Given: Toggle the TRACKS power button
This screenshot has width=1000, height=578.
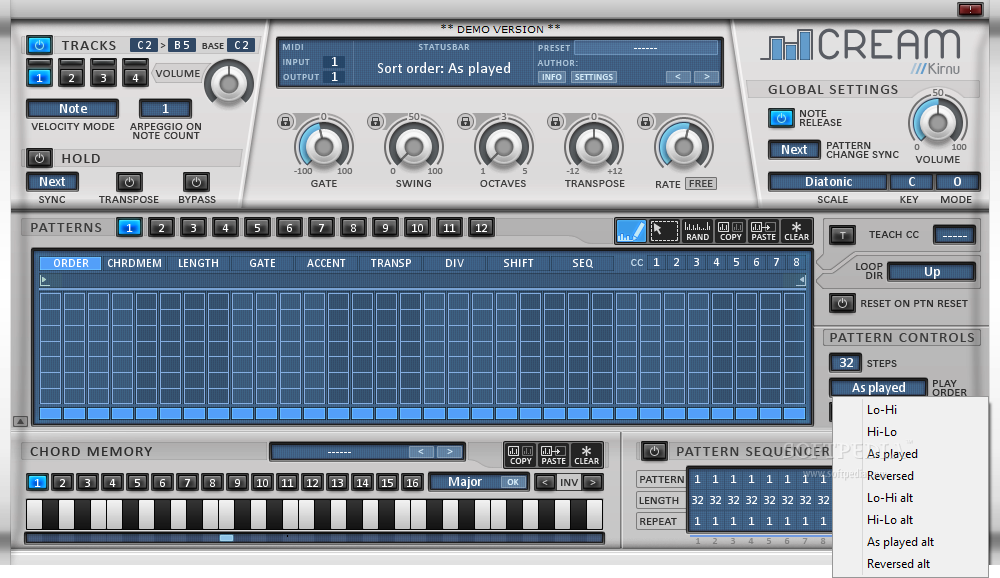Looking at the screenshot, I should (40, 45).
